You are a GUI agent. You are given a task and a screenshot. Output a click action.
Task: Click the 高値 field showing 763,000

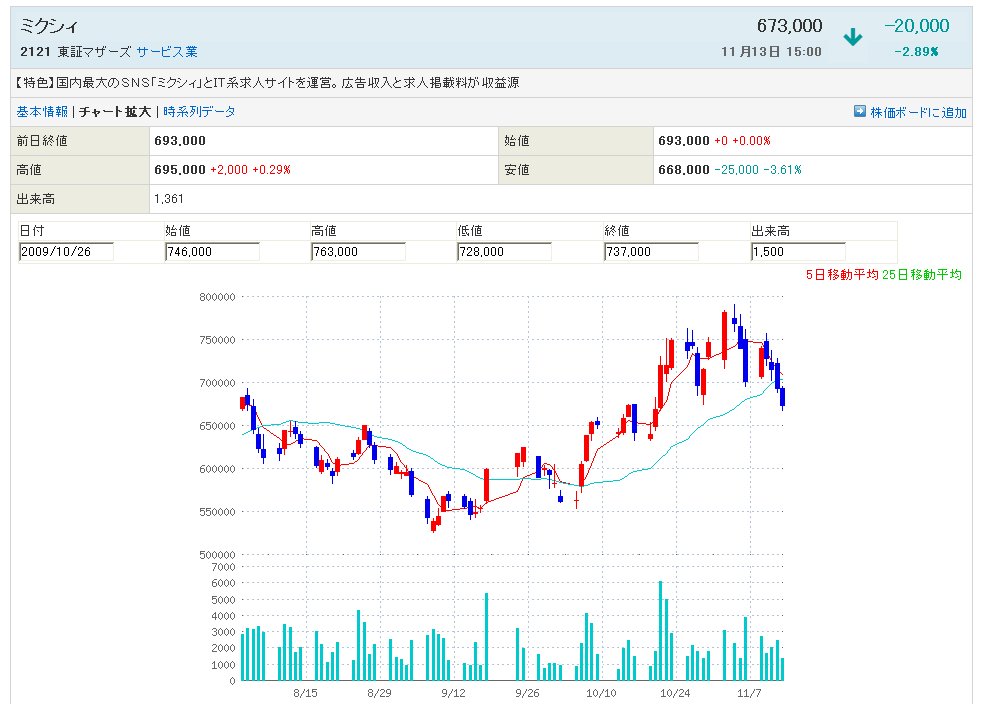coord(358,252)
